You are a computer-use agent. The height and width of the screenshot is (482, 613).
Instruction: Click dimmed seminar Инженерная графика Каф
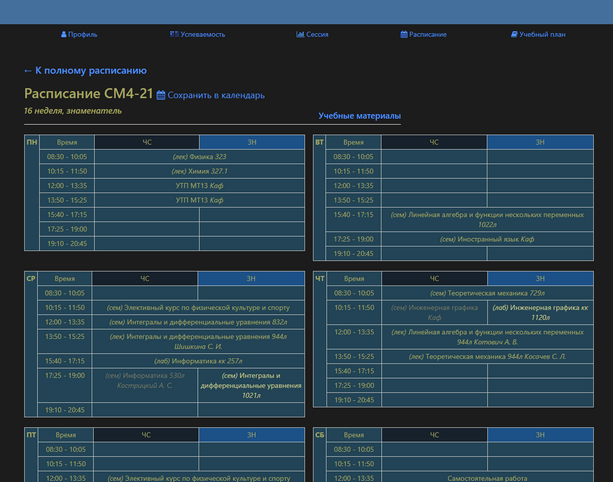(x=434, y=312)
